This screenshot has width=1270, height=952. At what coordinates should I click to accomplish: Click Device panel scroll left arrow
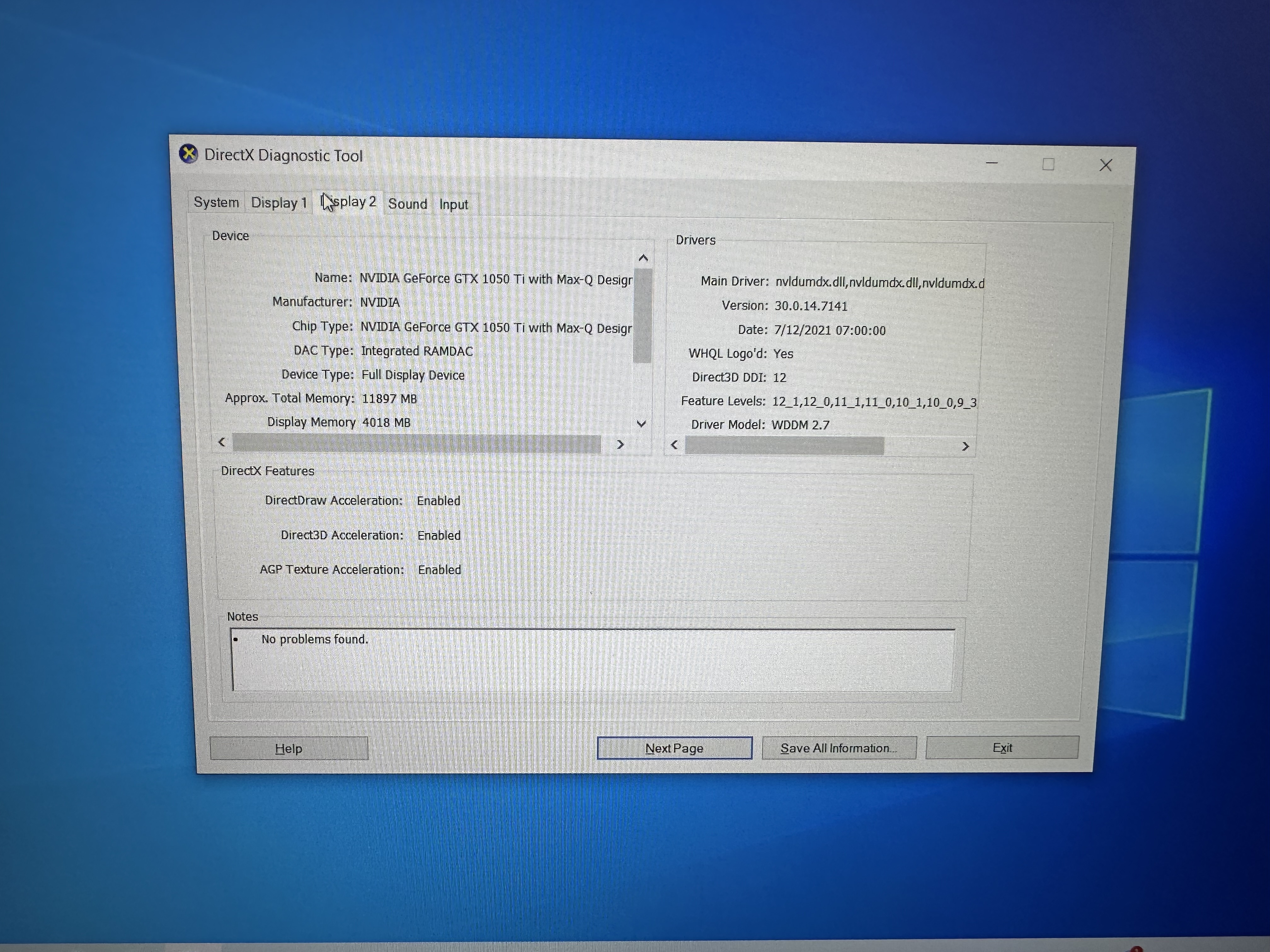222,442
